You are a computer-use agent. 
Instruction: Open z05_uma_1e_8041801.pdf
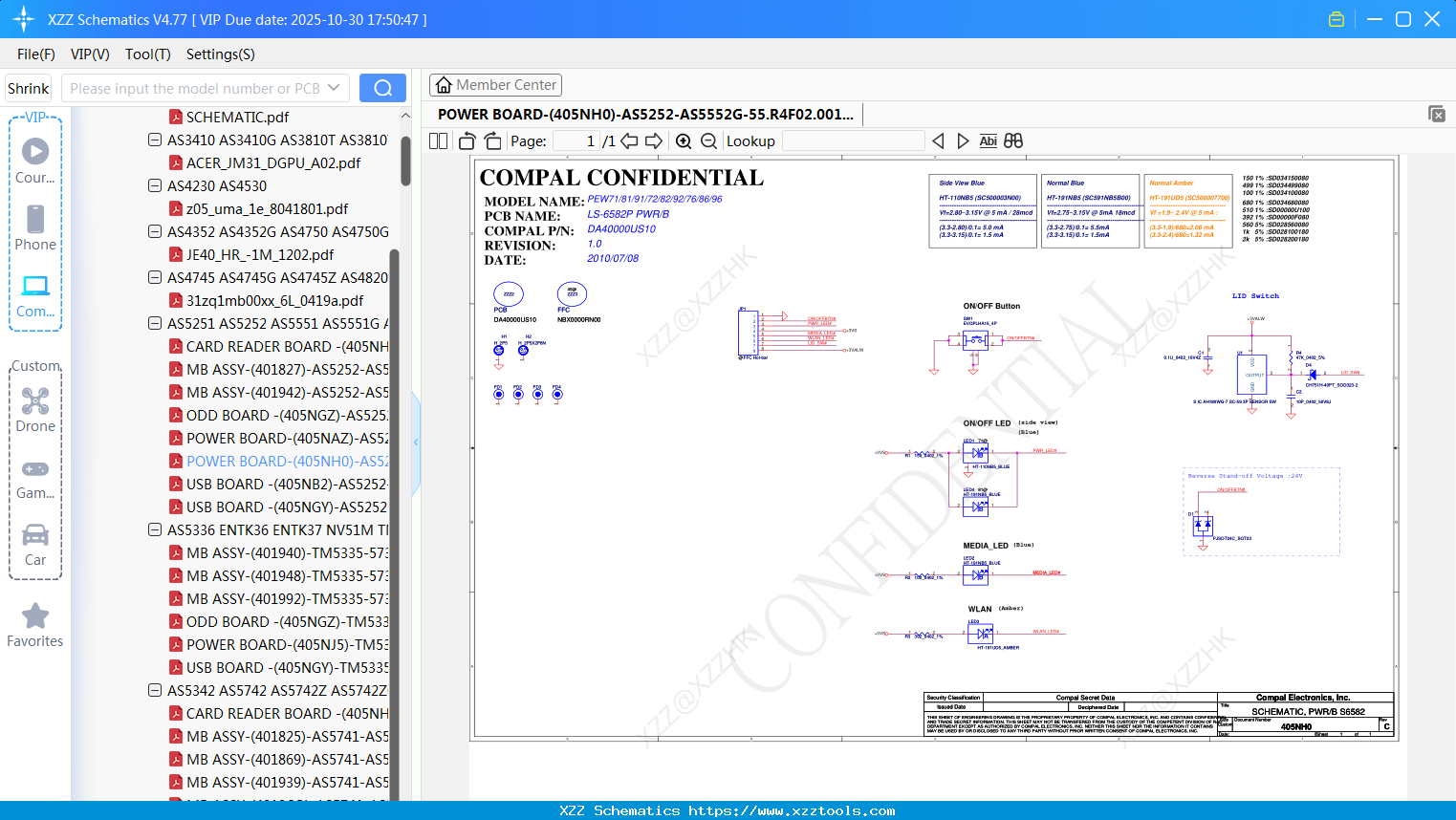click(267, 208)
